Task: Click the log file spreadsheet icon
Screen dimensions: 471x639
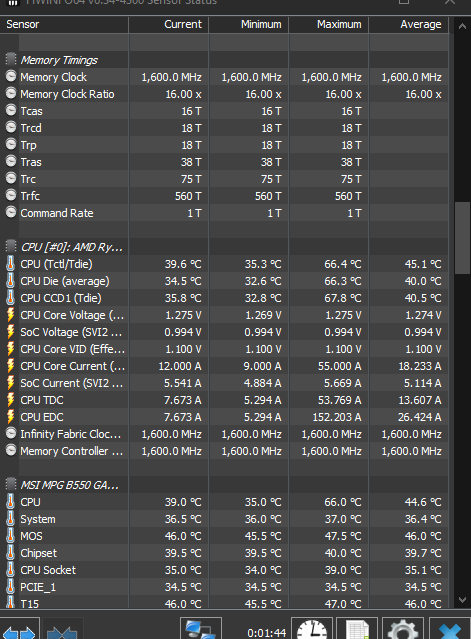Action: (357, 629)
